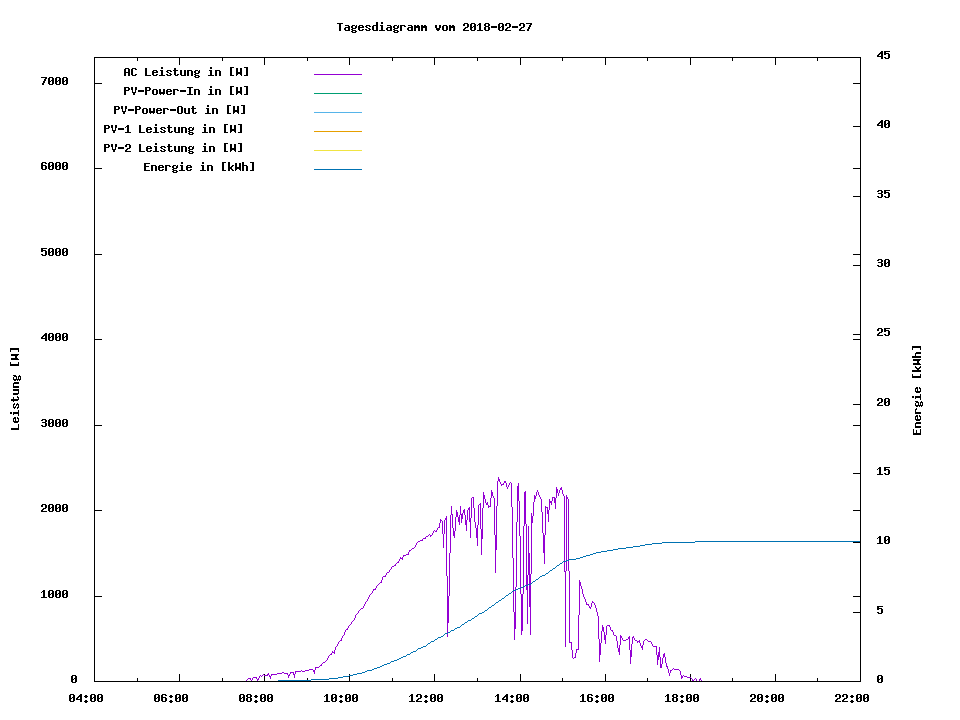This screenshot has width=960, height=720.
Task: Click the right axis title 'Energie [kWh]'
Action: [917, 390]
